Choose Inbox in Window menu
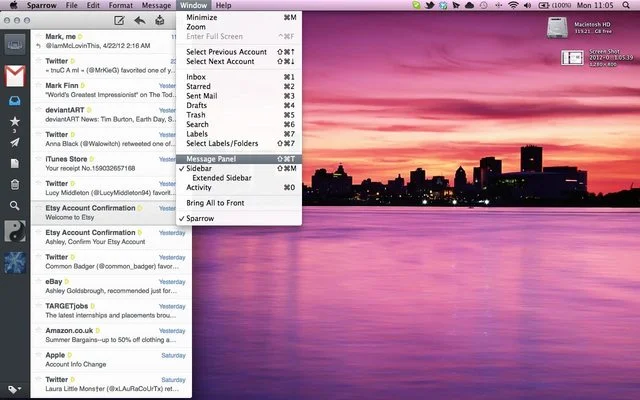This screenshot has height=400, width=640. coord(239,77)
